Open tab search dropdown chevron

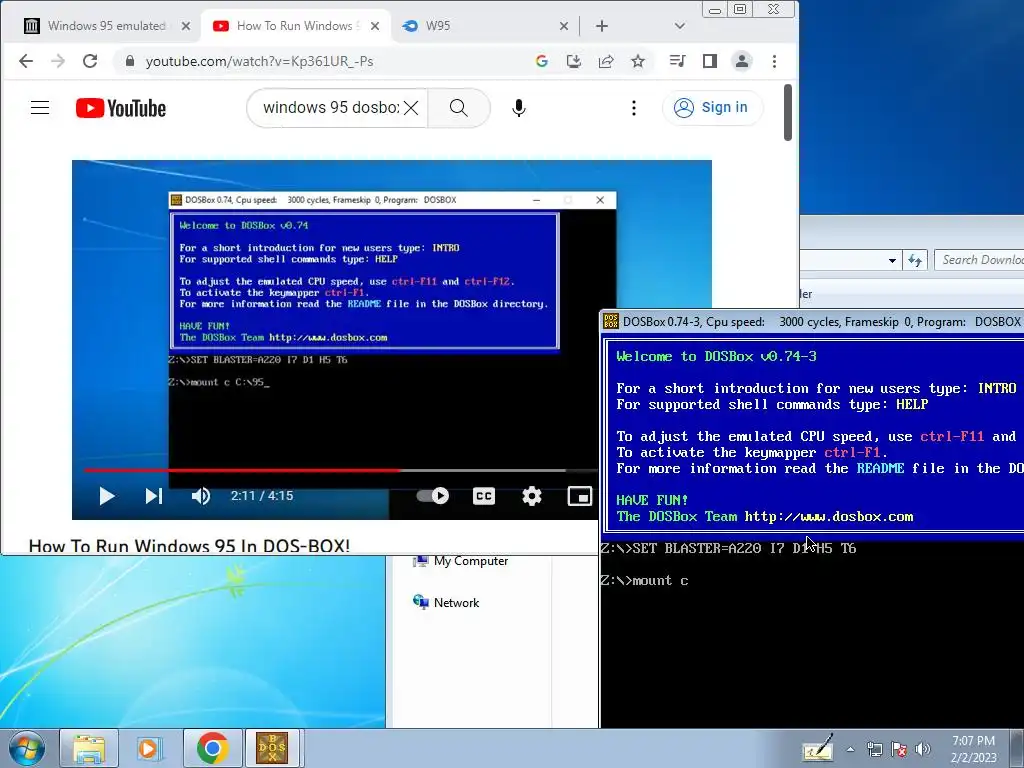coord(680,26)
